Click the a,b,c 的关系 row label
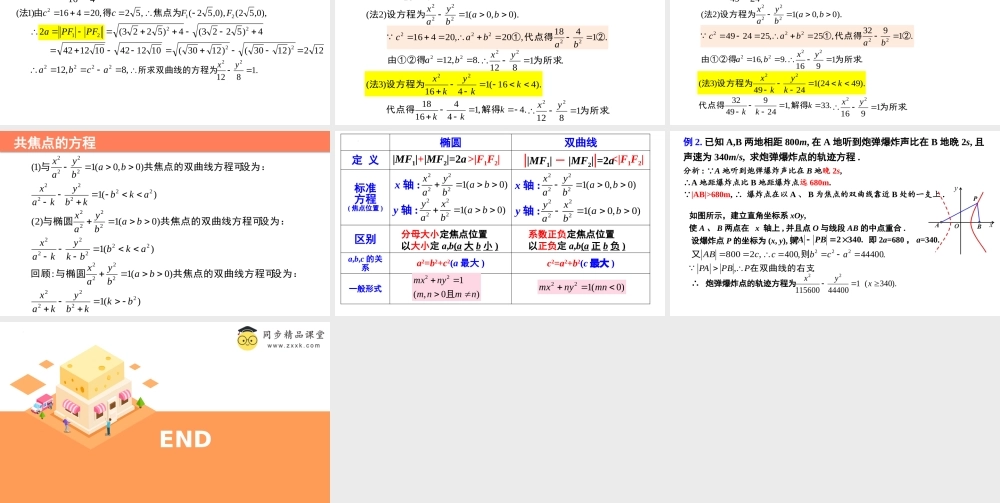 pyautogui.click(x=365, y=263)
